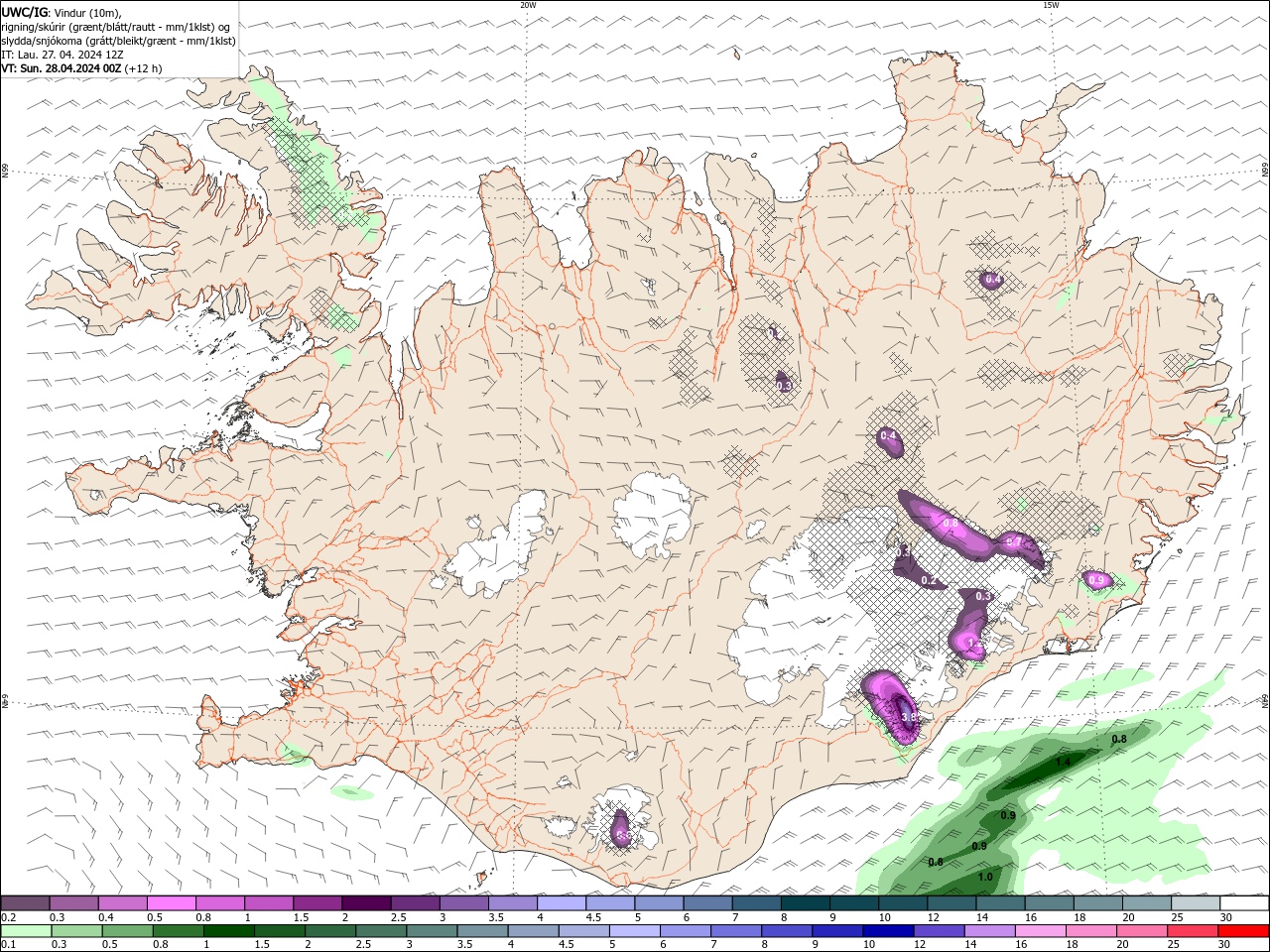Click the 0.9 value in the pink snow patch
1270x952 pixels.
tap(1096, 579)
